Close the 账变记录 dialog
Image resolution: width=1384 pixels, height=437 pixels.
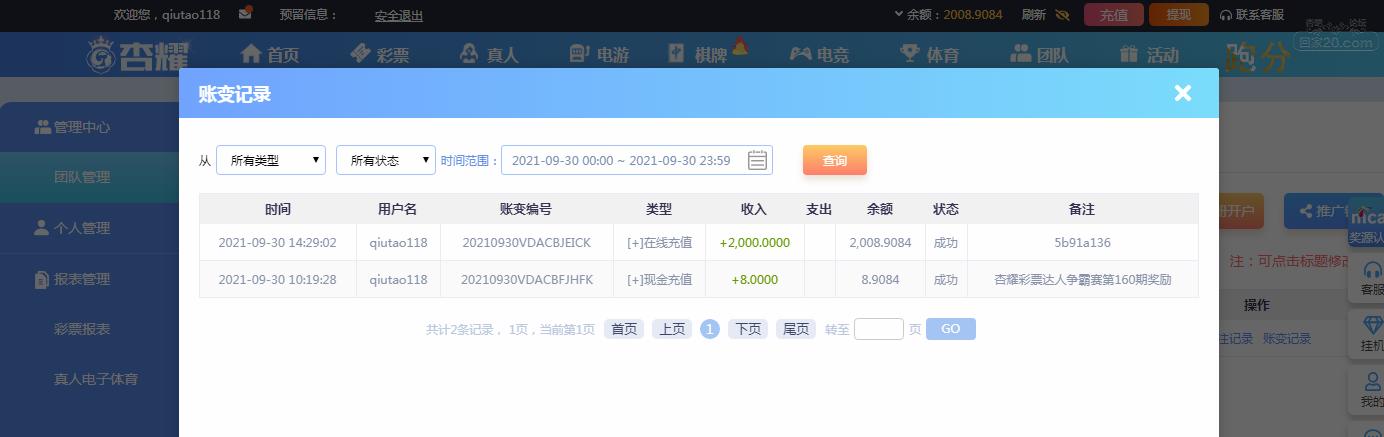(x=1183, y=93)
